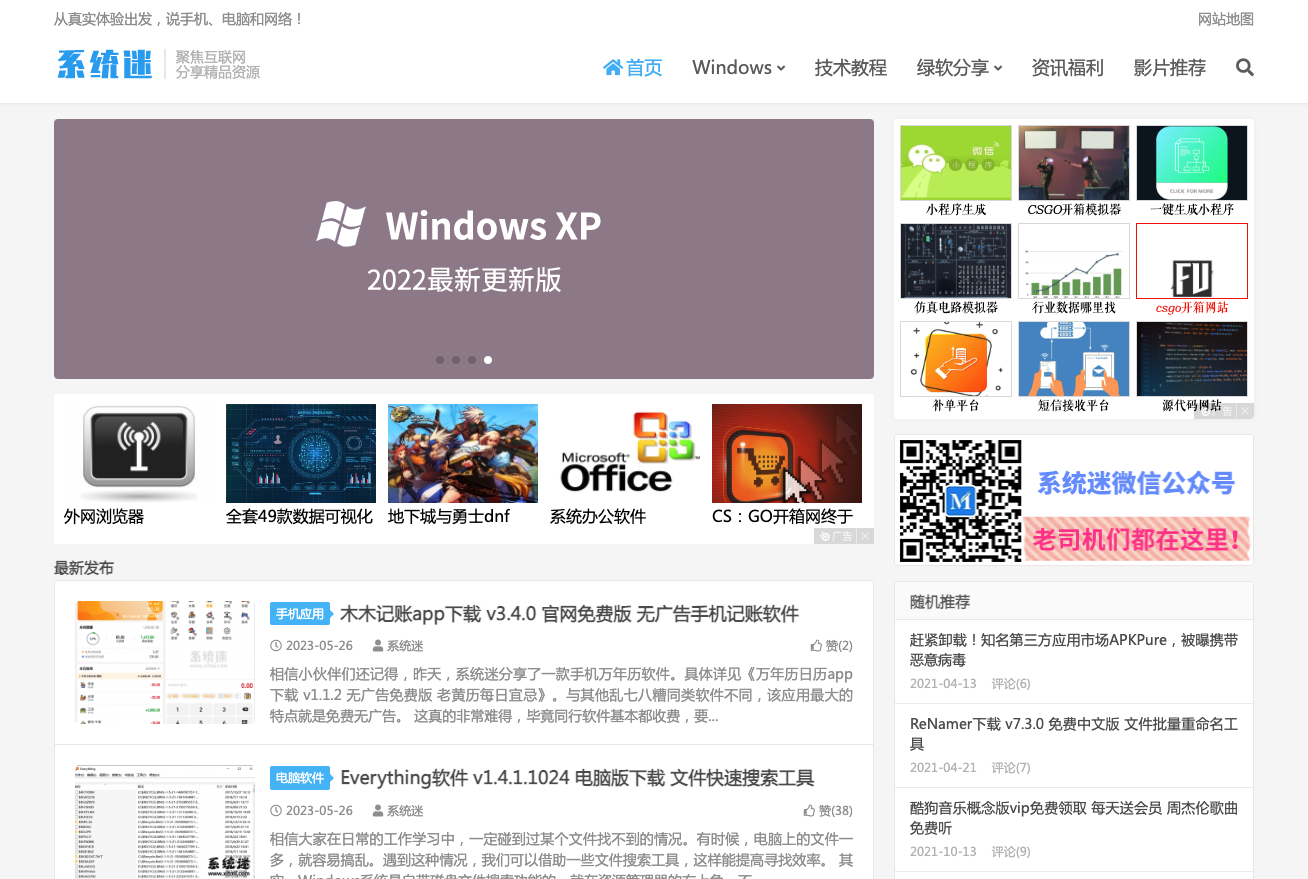The width and height of the screenshot is (1308, 879).
Task: Open 技术教程 navigation item
Action: point(850,67)
